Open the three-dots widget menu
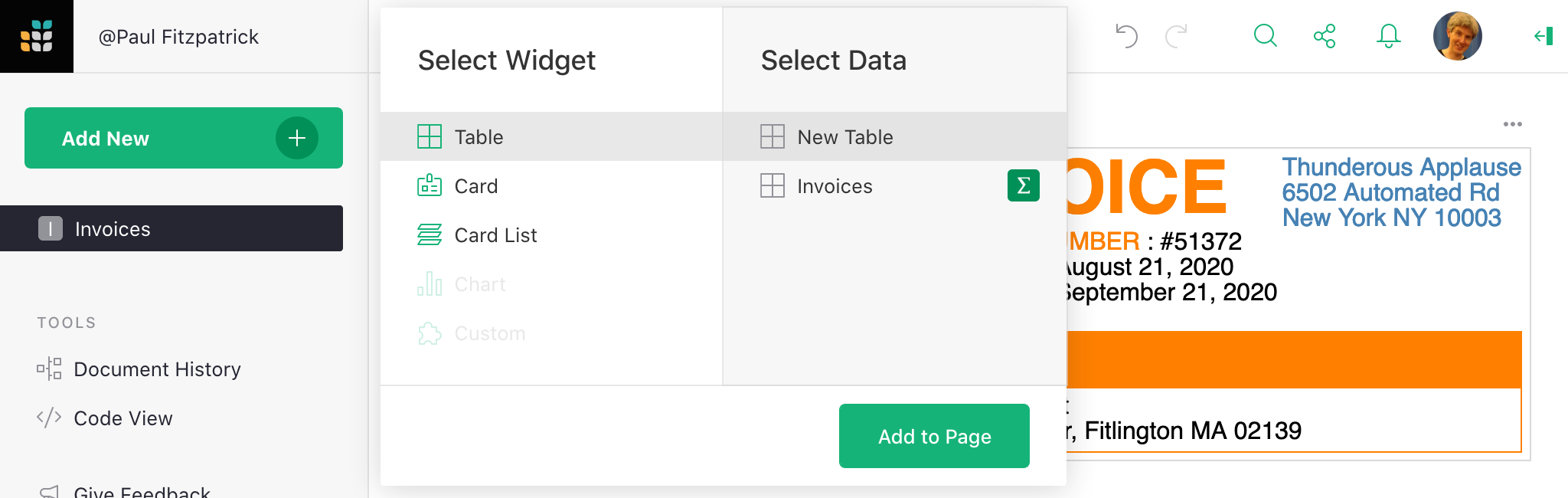The height and width of the screenshot is (498, 1568). tap(1512, 124)
